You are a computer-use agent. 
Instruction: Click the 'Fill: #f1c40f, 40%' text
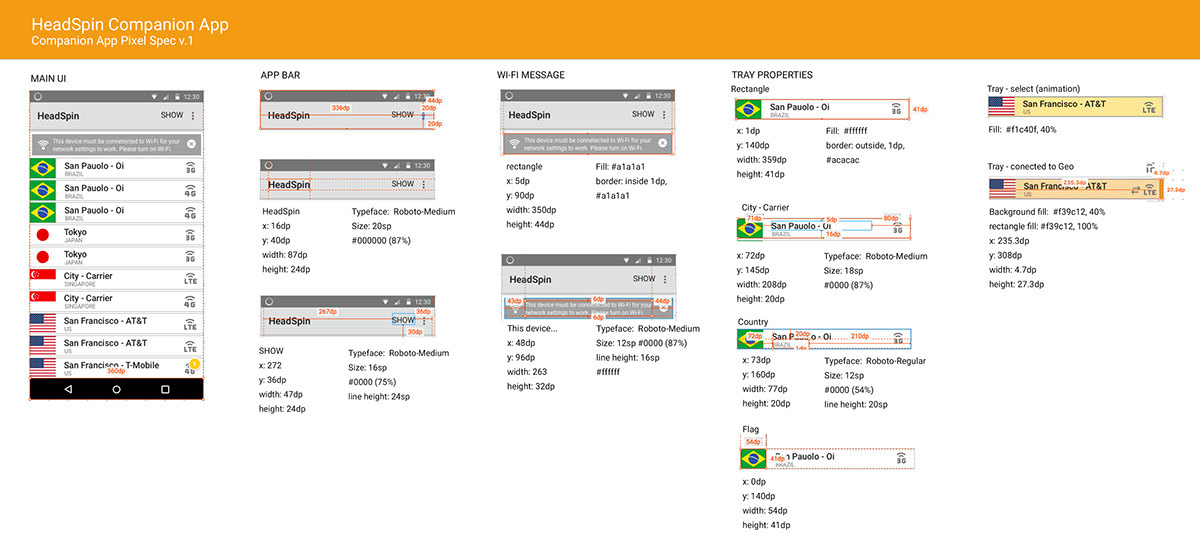(x=1022, y=129)
